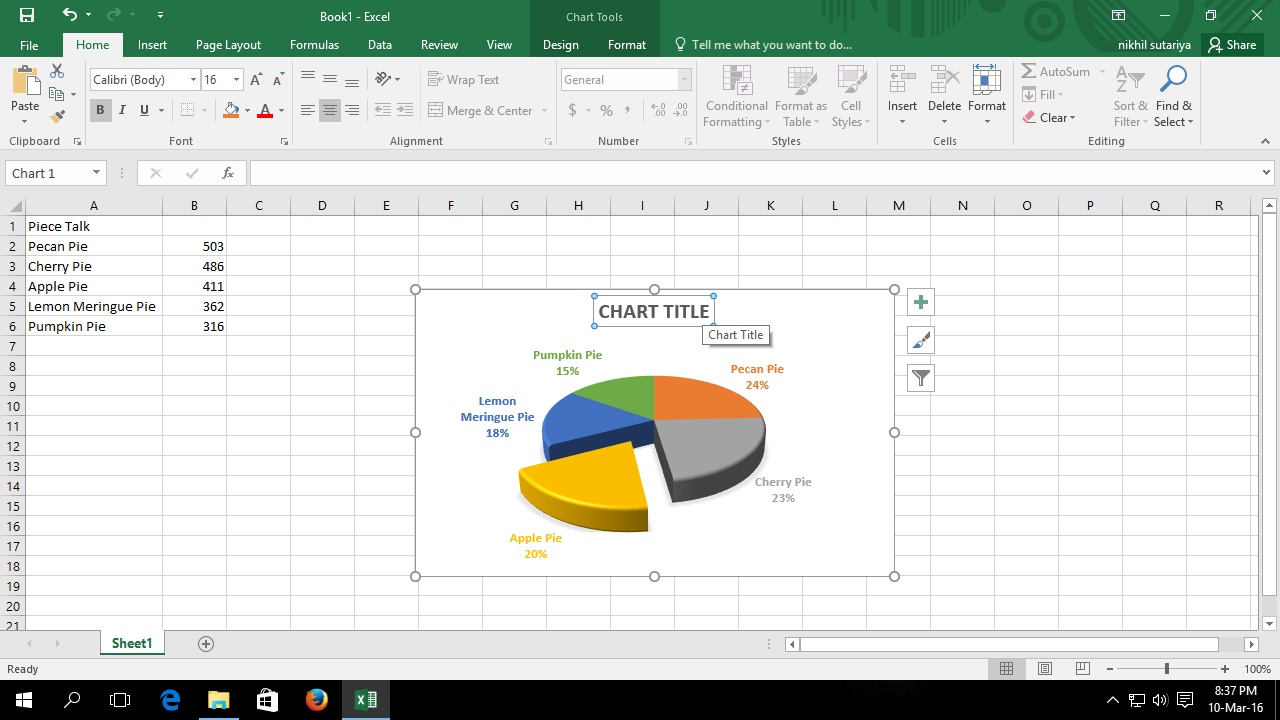1280x720 pixels.
Task: Switch to the Page Layout tab
Action: (x=228, y=45)
